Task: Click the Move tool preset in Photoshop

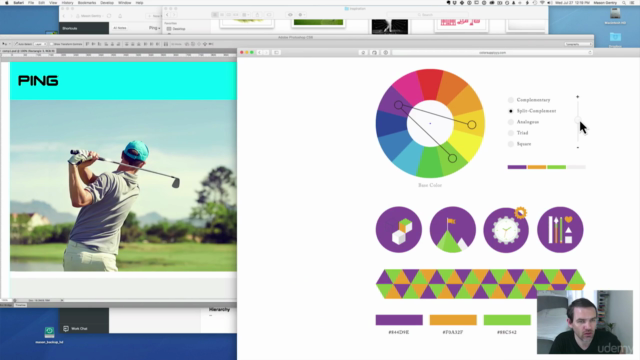Action: 5,44
